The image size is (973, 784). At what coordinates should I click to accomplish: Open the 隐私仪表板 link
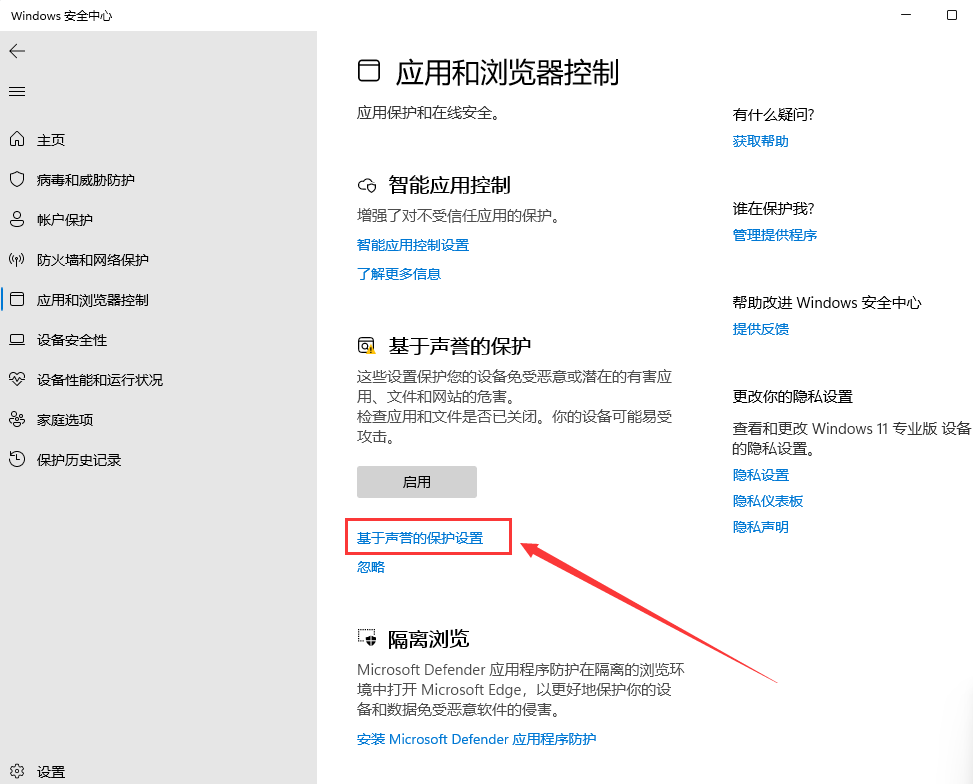click(x=767, y=501)
